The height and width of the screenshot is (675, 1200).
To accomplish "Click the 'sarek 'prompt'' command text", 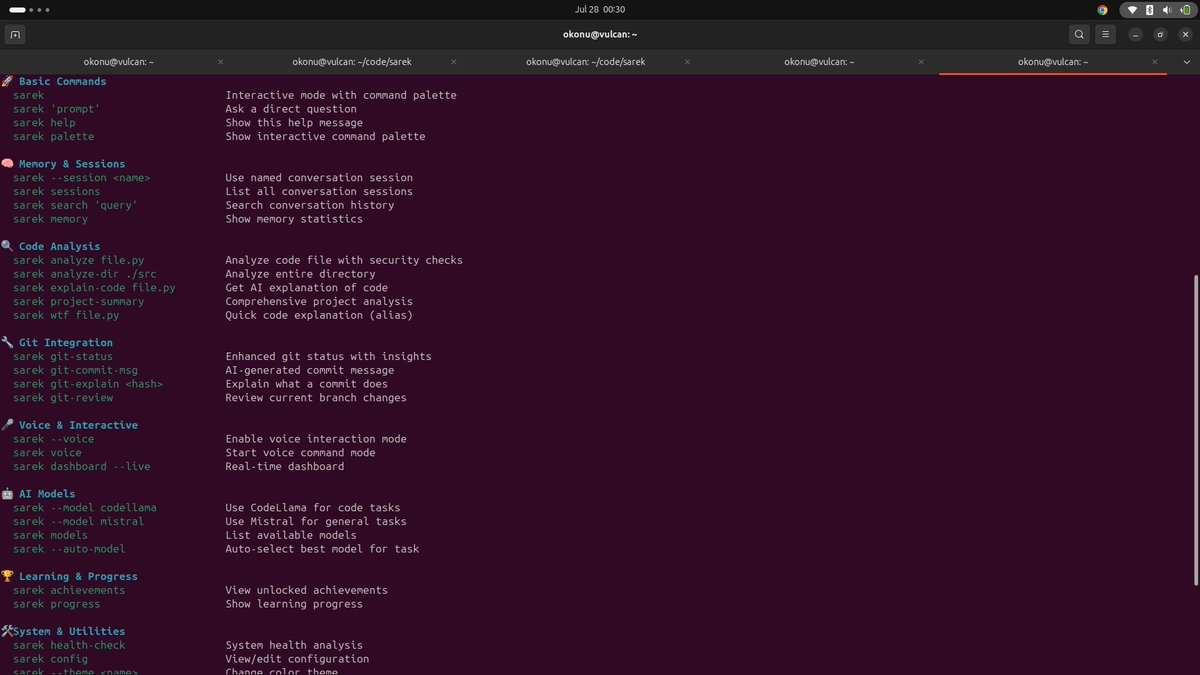I will point(57,109).
